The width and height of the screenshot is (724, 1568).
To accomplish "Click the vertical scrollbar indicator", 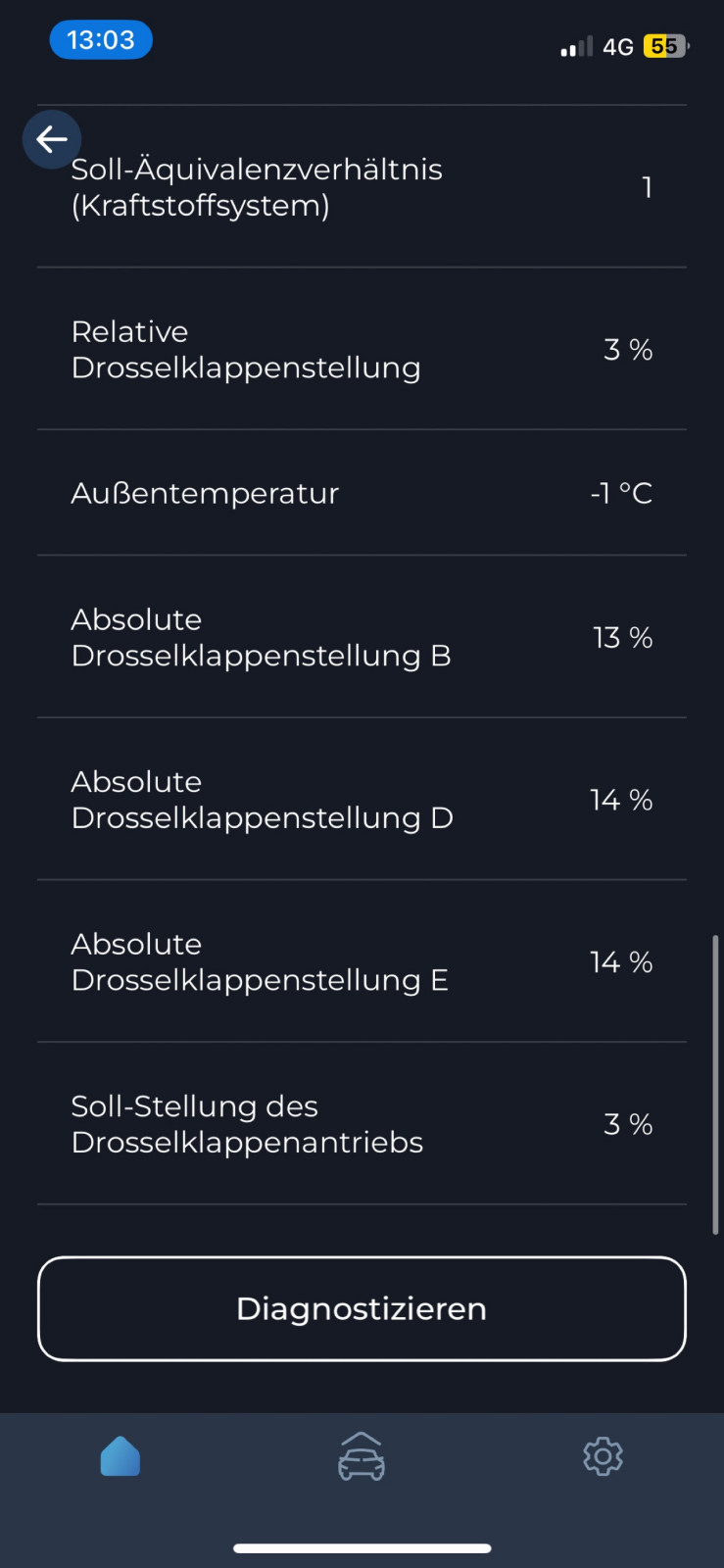I will 715,1084.
